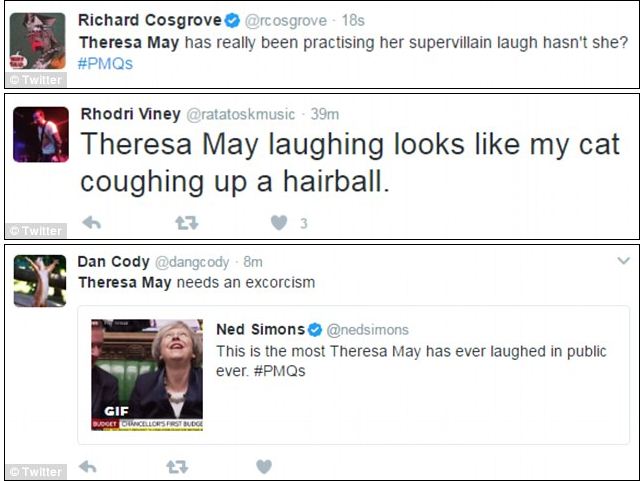
Task: Open Dan Cody's avatar image
Action: pyautogui.click(x=40, y=279)
